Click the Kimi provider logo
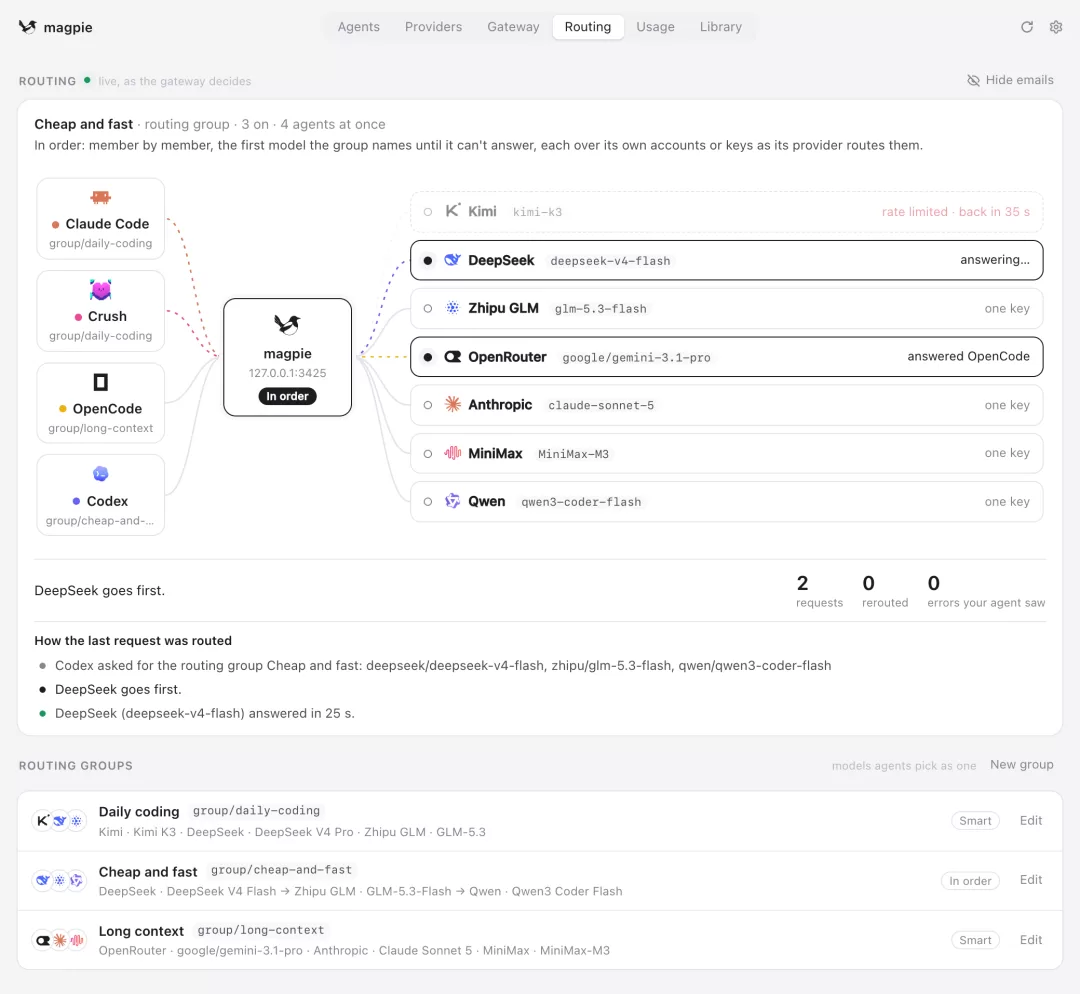This screenshot has height=994, width=1080. click(x=453, y=211)
